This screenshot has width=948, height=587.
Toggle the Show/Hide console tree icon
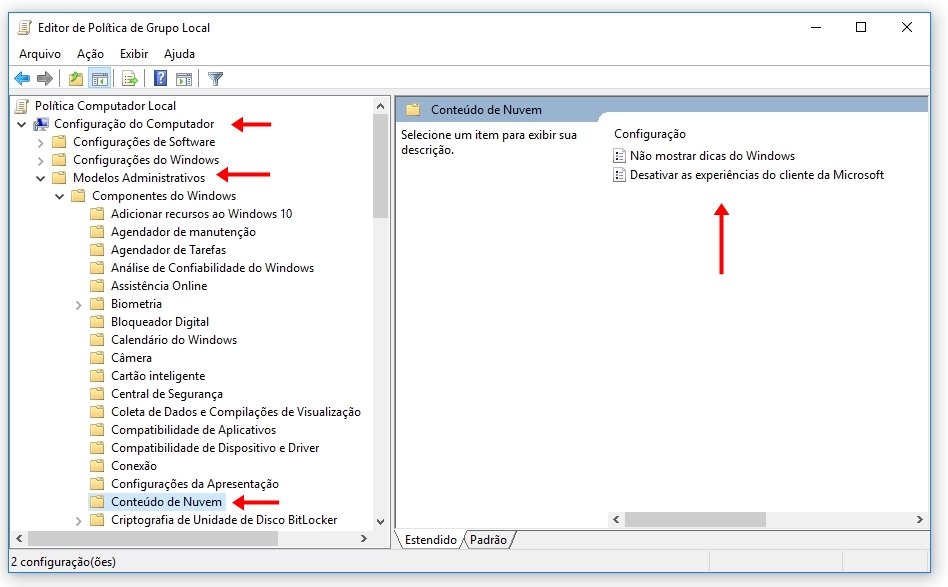click(100, 79)
